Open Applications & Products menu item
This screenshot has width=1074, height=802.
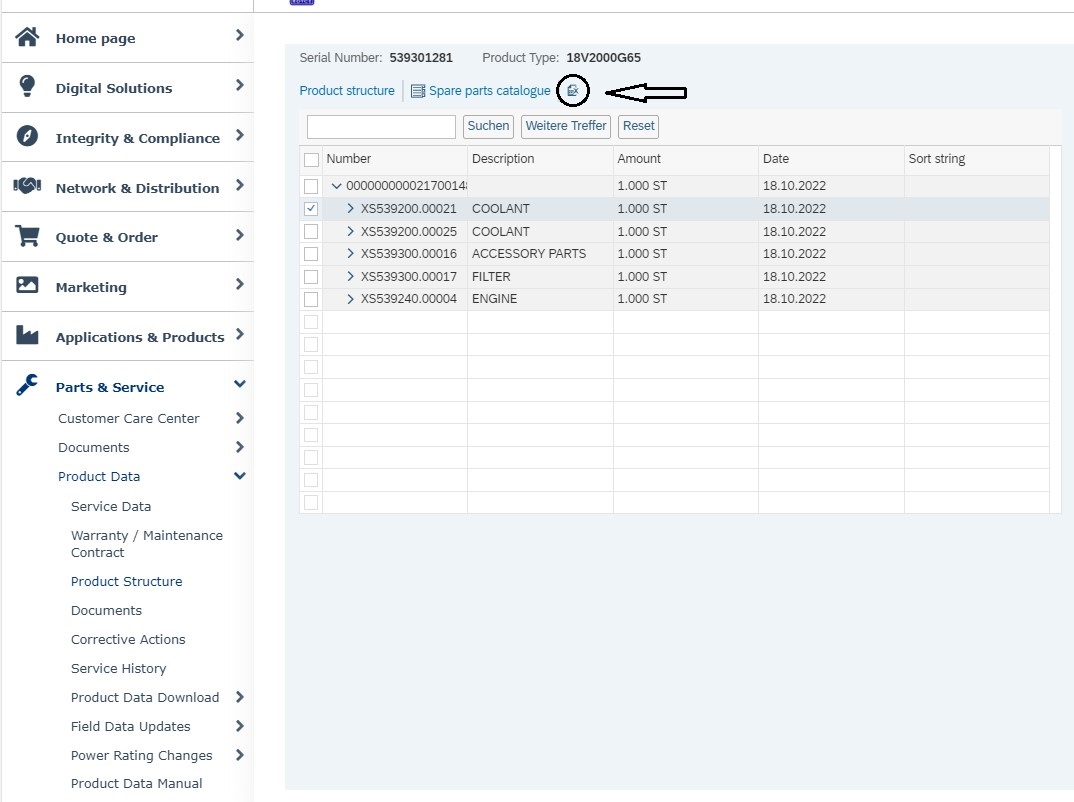[x=140, y=338]
